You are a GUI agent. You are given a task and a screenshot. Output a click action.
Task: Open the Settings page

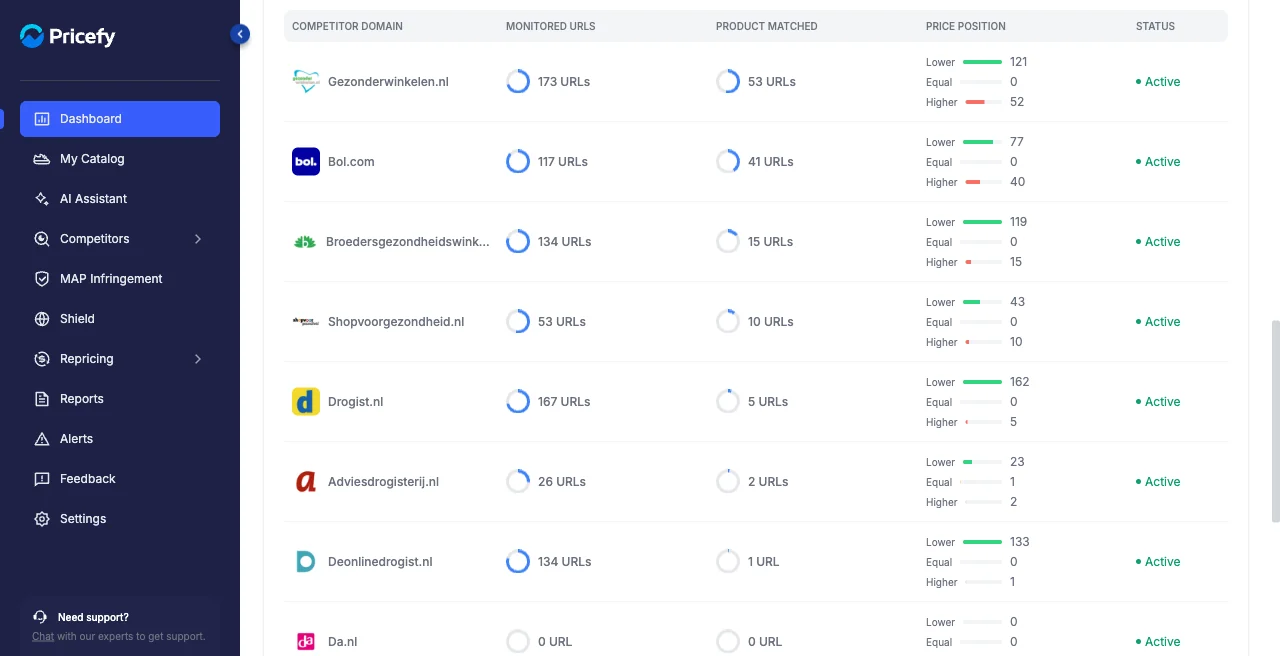coord(120,519)
